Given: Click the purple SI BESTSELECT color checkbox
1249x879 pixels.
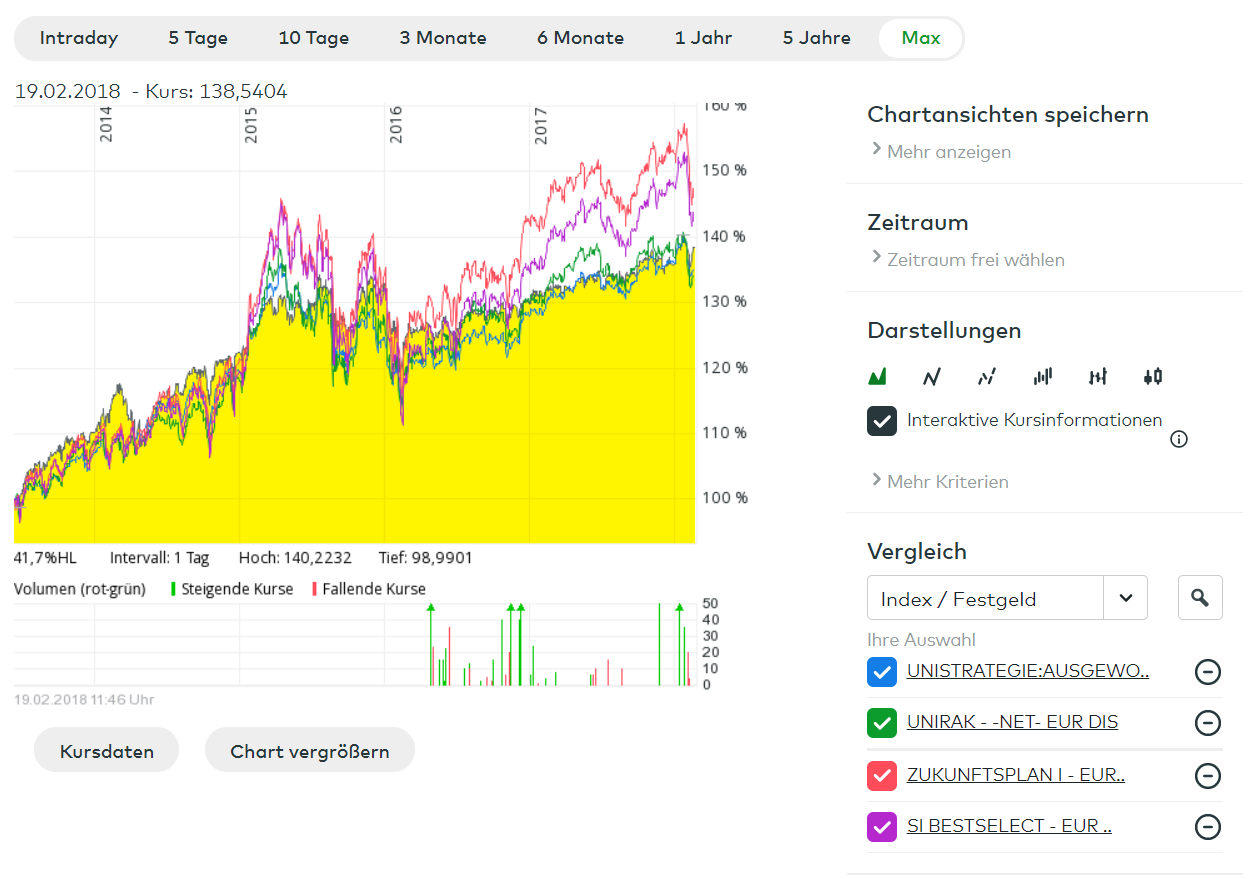Looking at the screenshot, I should (882, 827).
